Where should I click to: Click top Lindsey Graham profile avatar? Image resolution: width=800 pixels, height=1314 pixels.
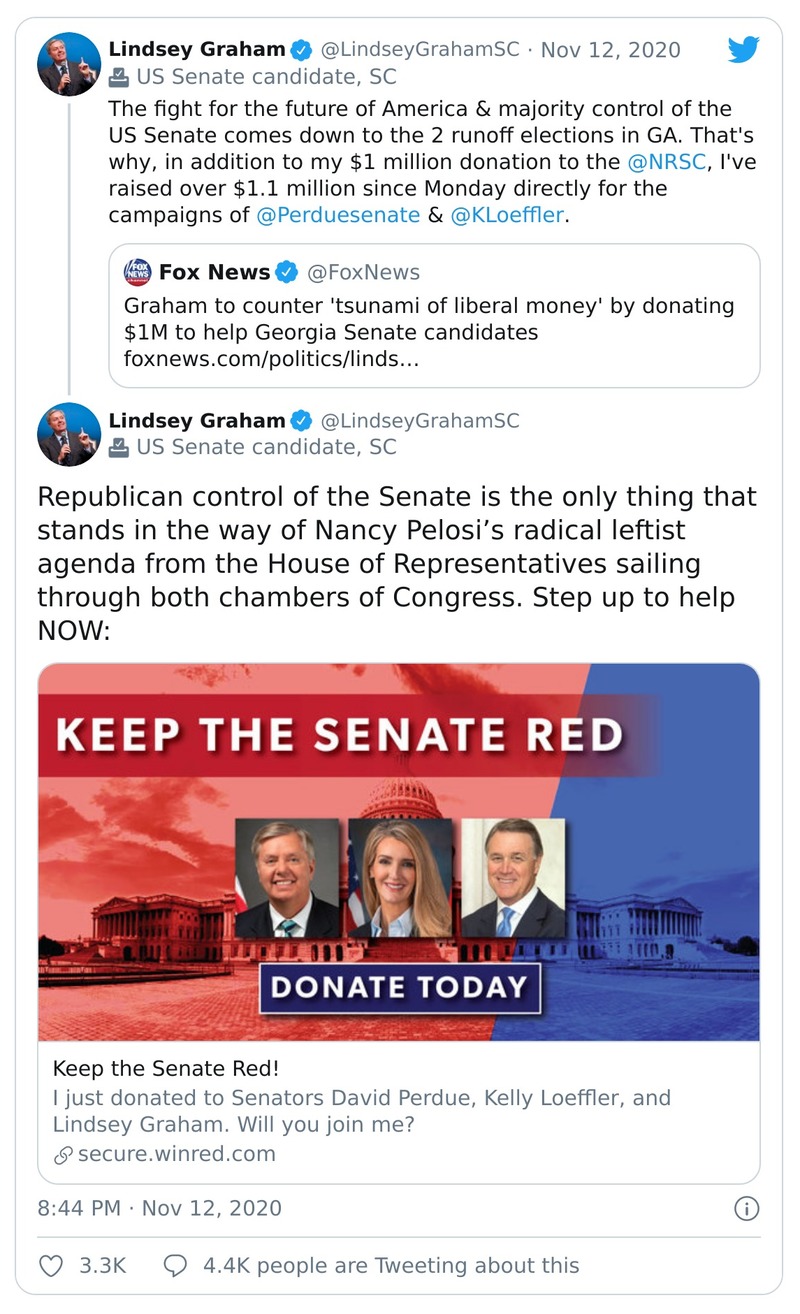pos(69,64)
